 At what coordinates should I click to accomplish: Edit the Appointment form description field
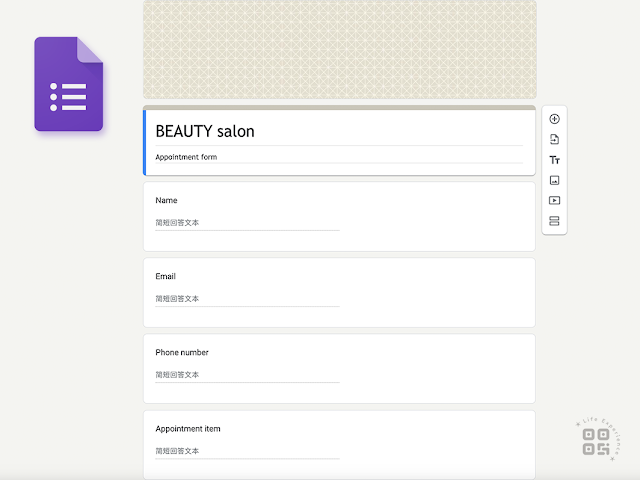339,157
